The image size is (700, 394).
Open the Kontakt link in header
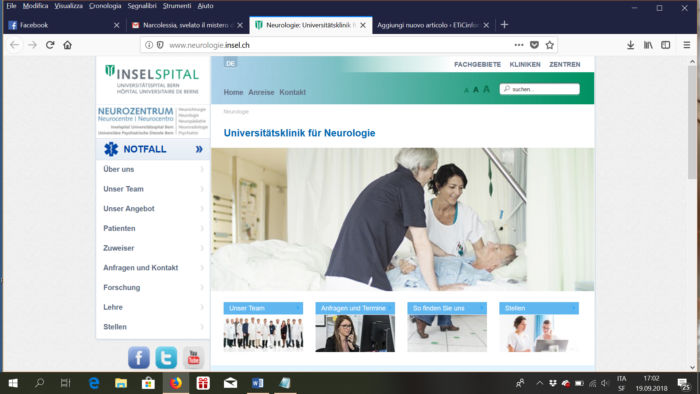point(292,92)
